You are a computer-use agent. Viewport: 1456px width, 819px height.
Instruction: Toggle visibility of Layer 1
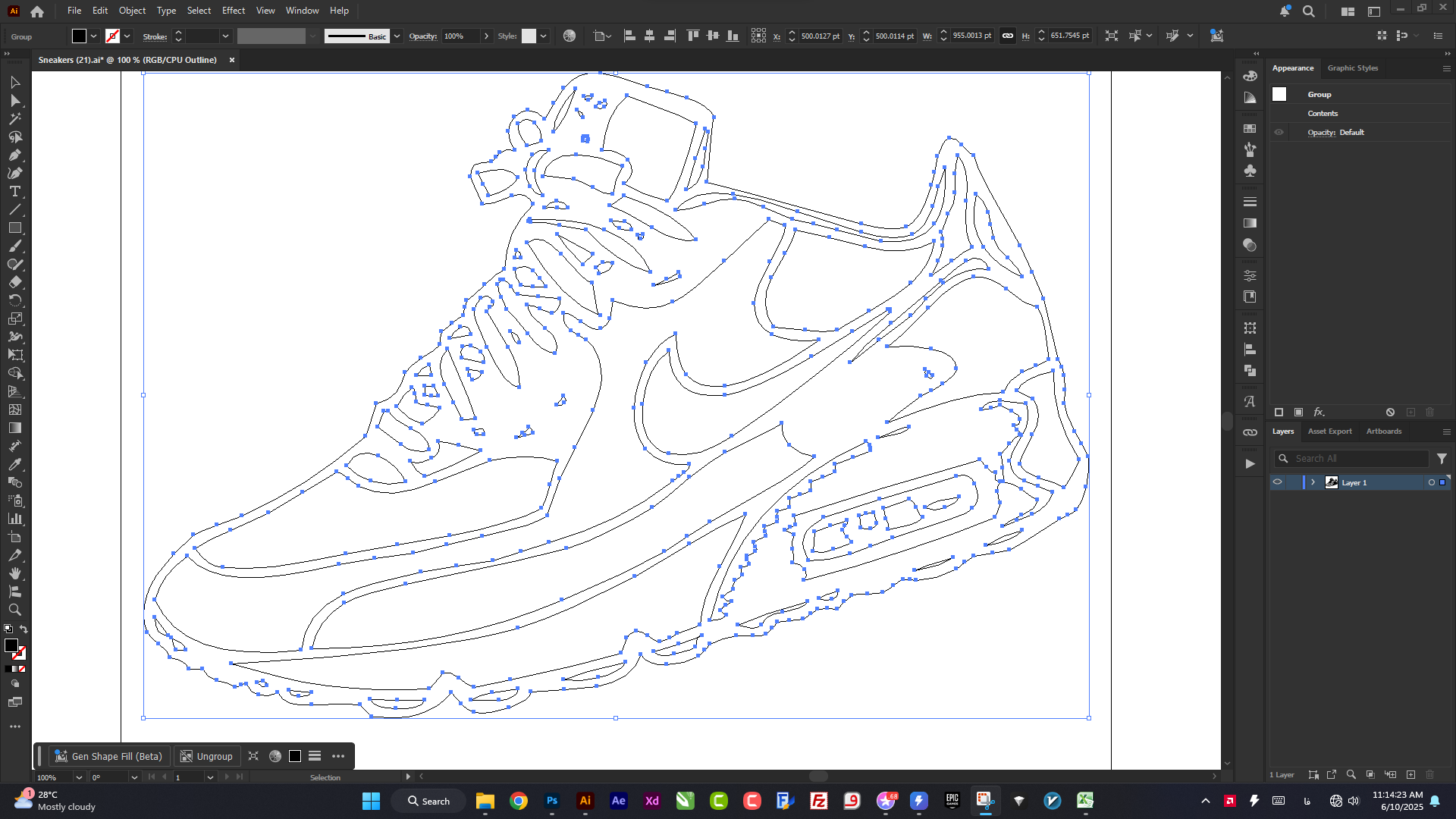point(1278,482)
